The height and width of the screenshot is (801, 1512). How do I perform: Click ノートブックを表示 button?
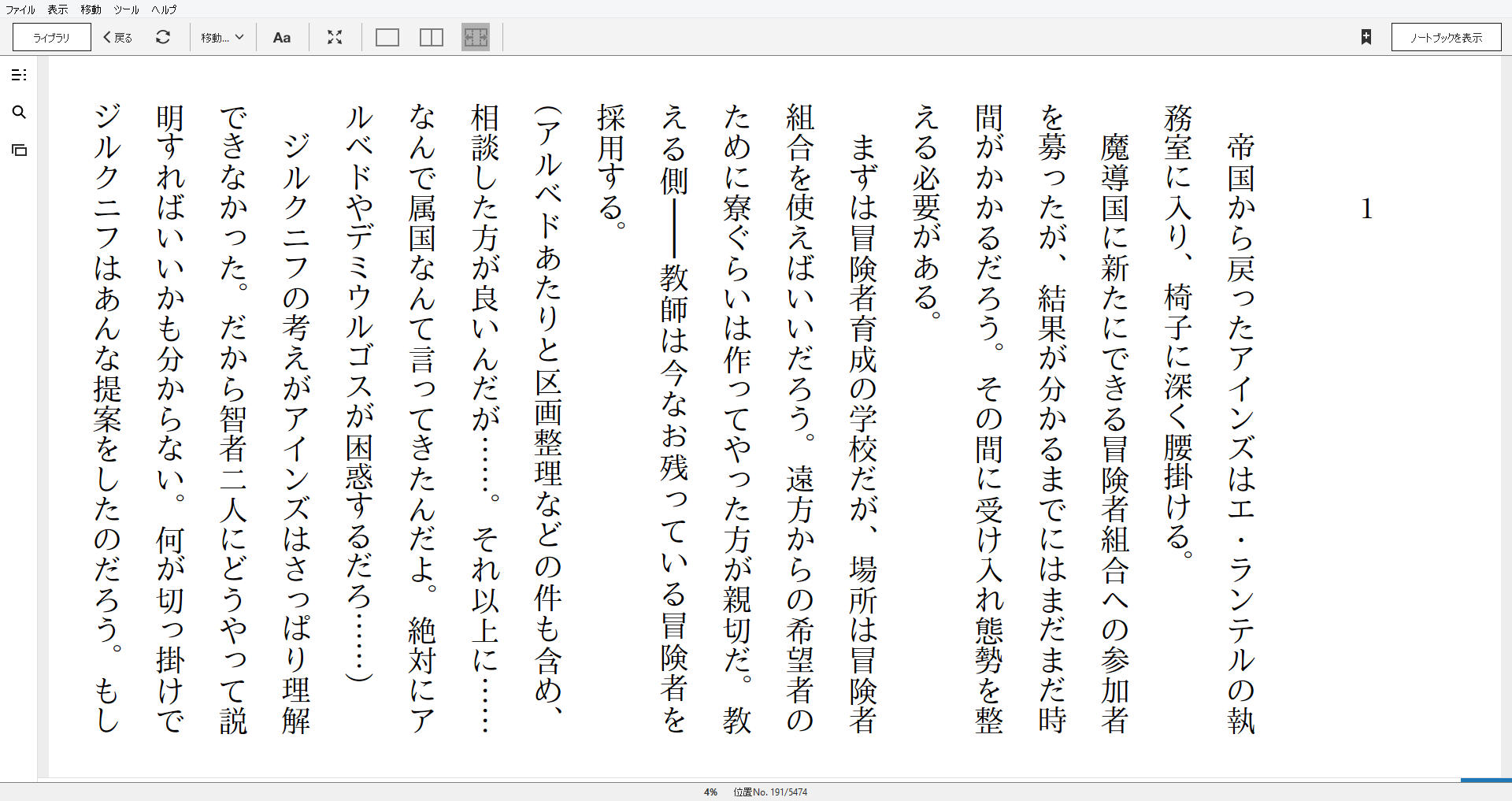(1446, 37)
